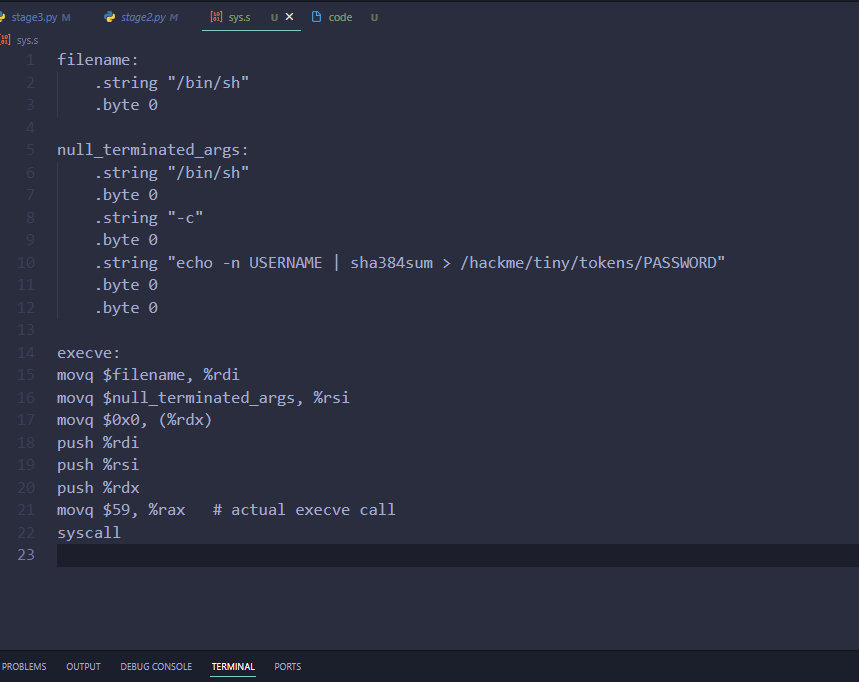The image size is (859, 682).
Task: Select the TERMINAL panel tab
Action: click(x=233, y=666)
